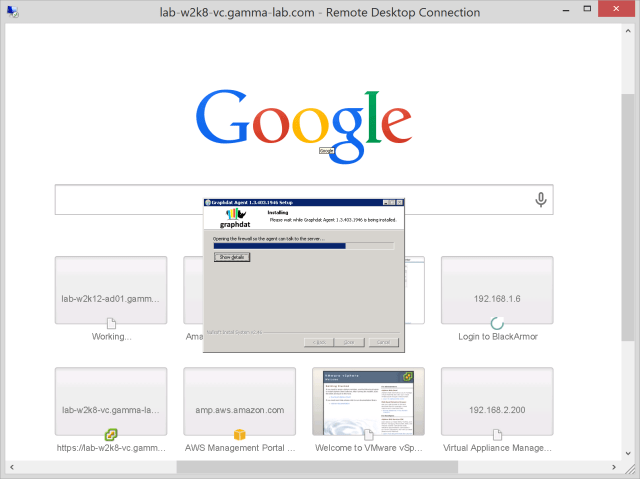Maximize the Remote Desktop Connection window
The height and width of the screenshot is (479, 640).
[587, 9]
